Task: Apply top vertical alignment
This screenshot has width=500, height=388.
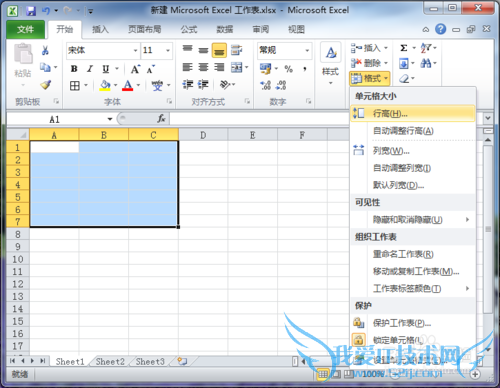Action: [188, 50]
